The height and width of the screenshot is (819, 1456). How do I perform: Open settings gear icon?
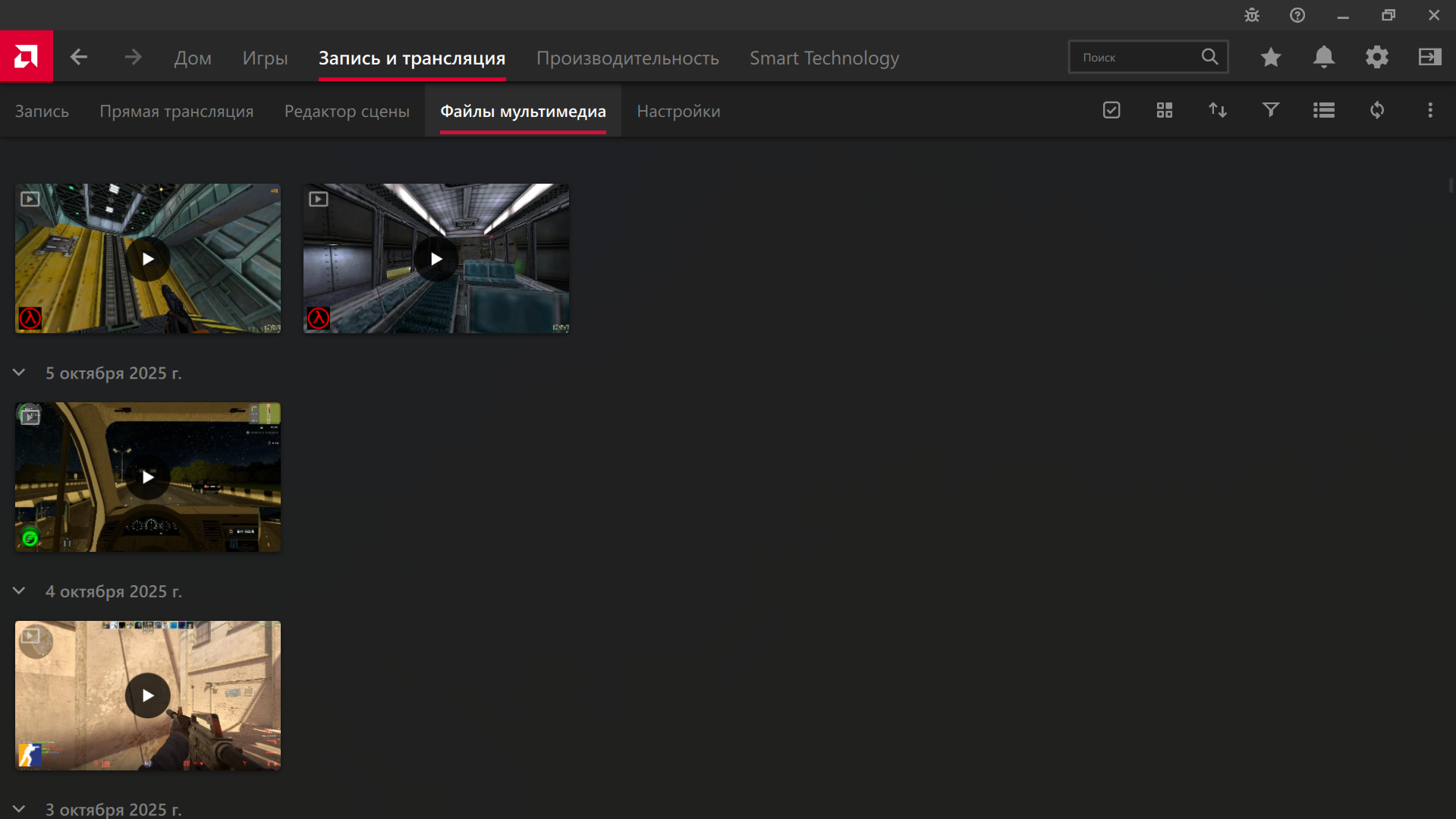1377,57
